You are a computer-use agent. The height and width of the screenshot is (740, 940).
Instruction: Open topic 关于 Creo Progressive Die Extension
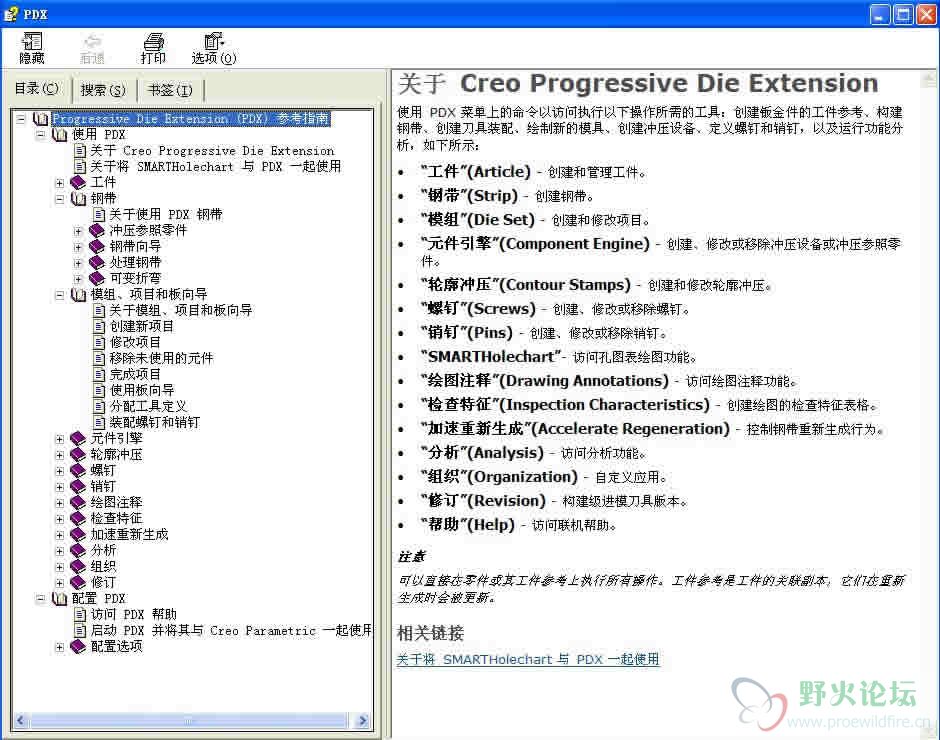[212, 151]
